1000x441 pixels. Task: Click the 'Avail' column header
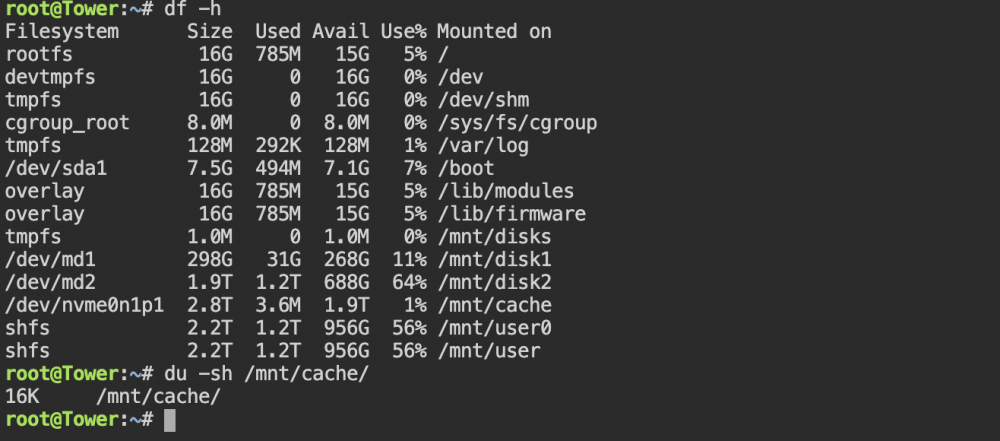[x=341, y=31]
